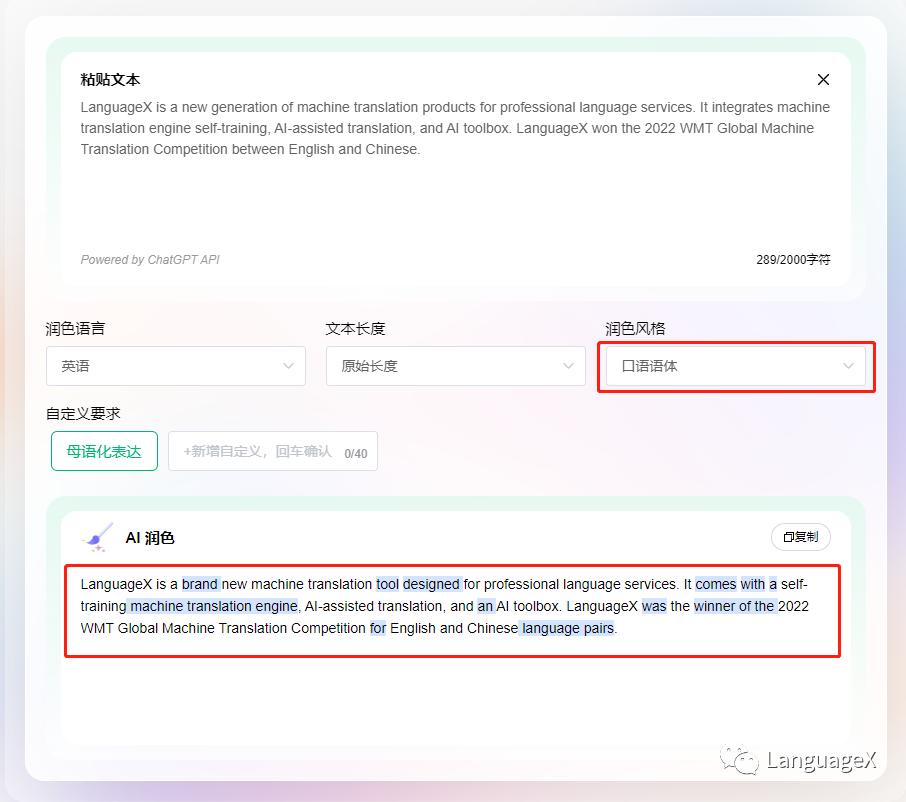This screenshot has width=906, height=802.
Task: Click the "Powered by ChatGPT API" note
Action: [150, 260]
